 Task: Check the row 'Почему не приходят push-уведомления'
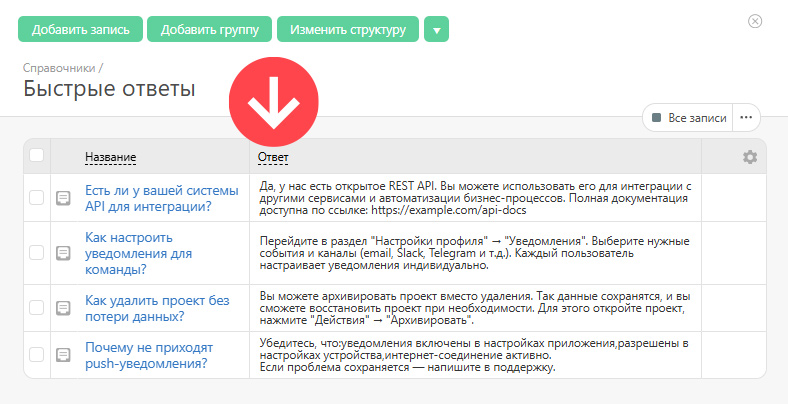pyautogui.click(x=36, y=354)
